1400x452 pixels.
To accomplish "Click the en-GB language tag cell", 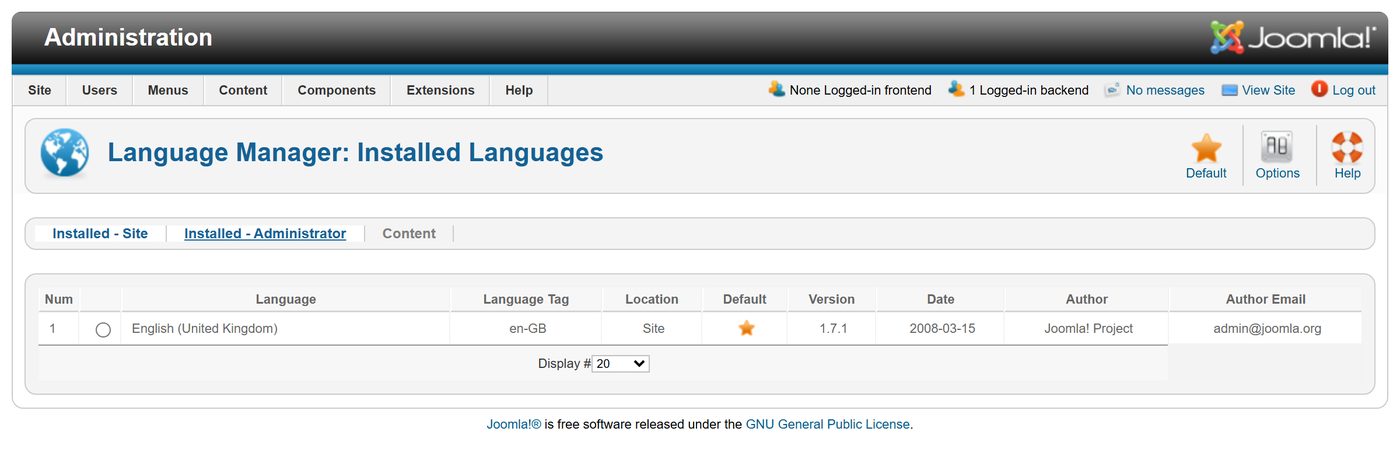I will (x=526, y=328).
